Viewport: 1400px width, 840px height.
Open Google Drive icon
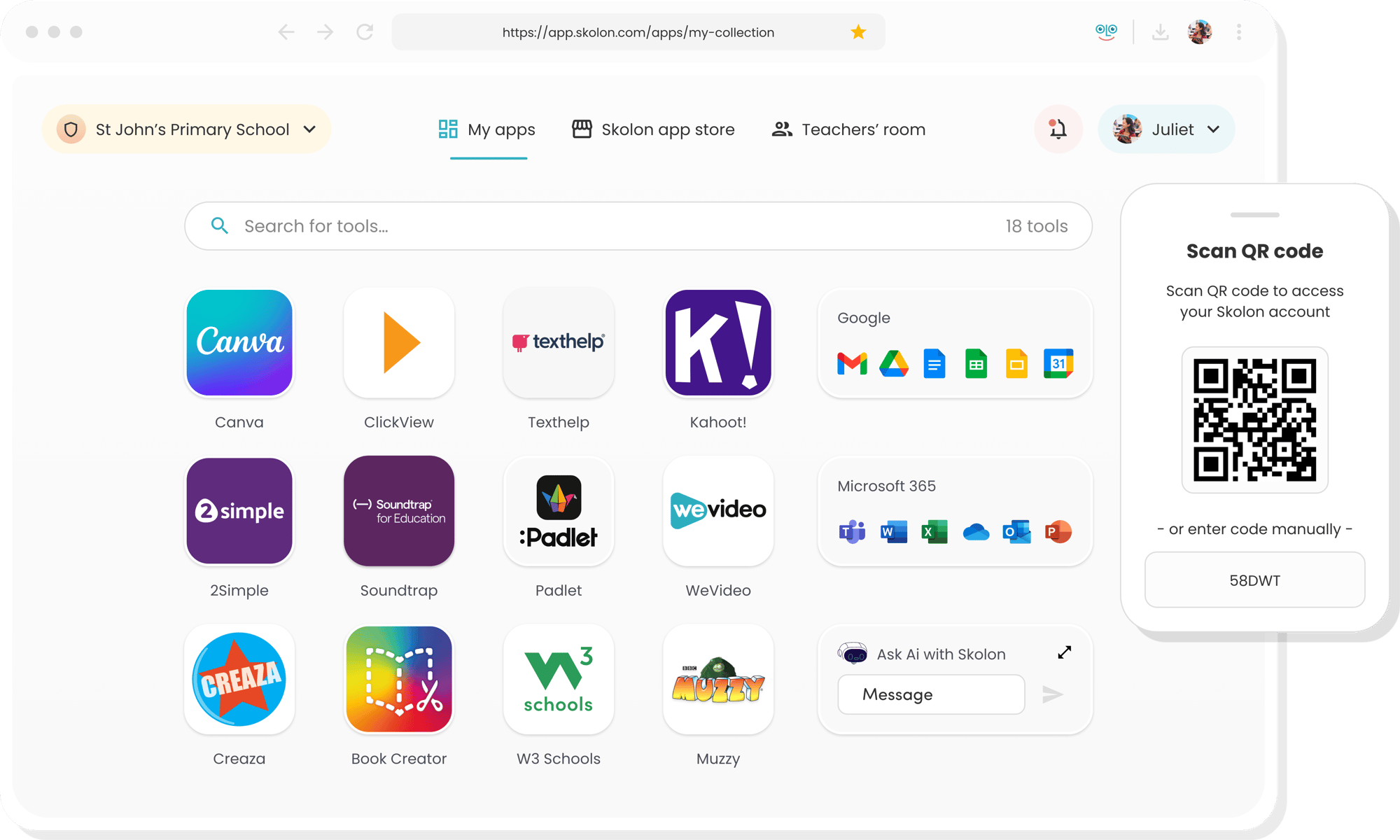click(x=894, y=364)
